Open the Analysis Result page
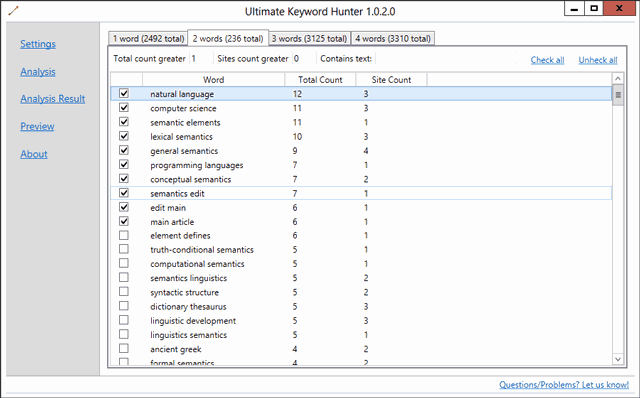This screenshot has width=640, height=398. (53, 99)
